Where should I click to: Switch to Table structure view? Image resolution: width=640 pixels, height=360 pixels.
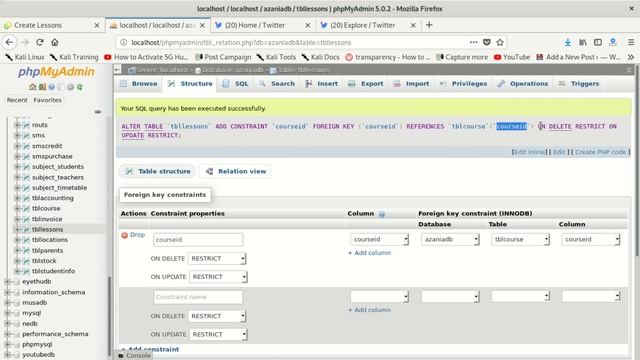click(x=158, y=171)
